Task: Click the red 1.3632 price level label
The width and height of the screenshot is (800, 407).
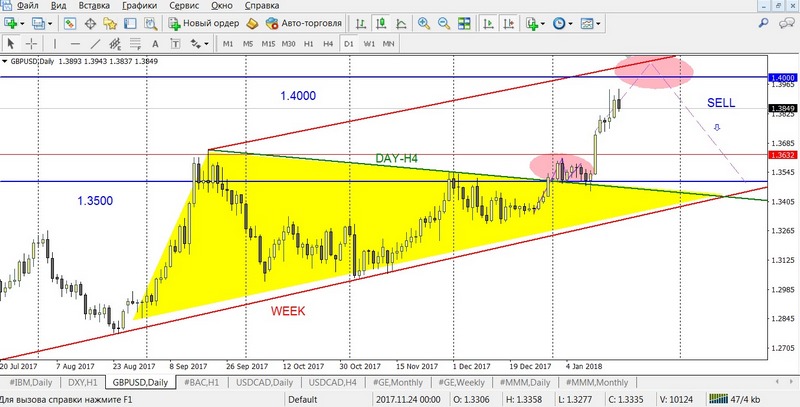Action: coord(781,155)
